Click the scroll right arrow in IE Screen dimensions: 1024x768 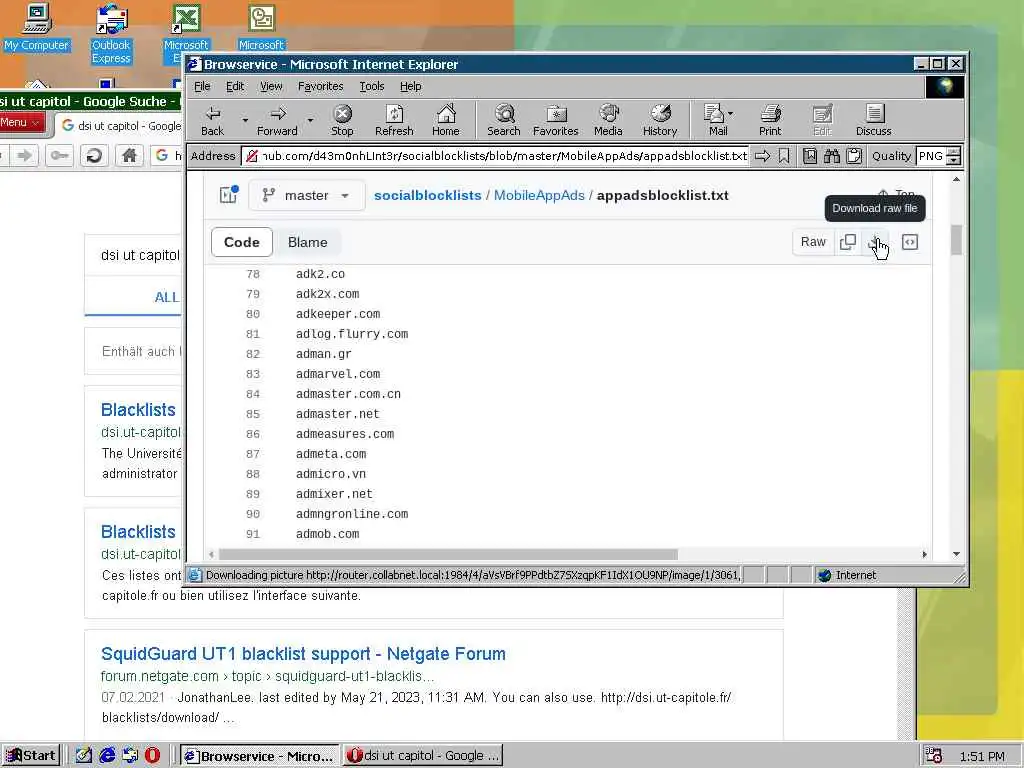[x=925, y=554]
